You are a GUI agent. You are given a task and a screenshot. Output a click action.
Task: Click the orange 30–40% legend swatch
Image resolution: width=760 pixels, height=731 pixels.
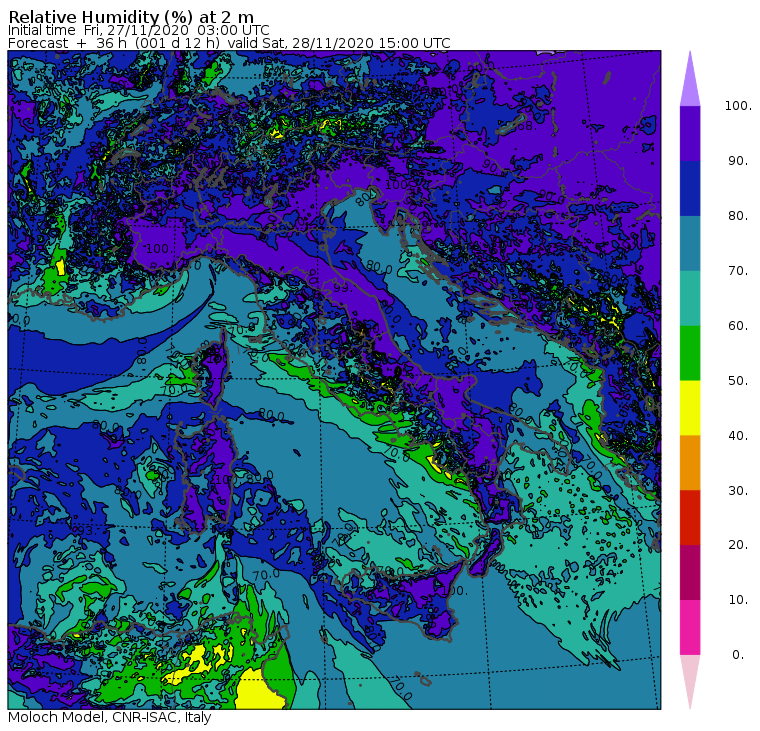coord(690,463)
